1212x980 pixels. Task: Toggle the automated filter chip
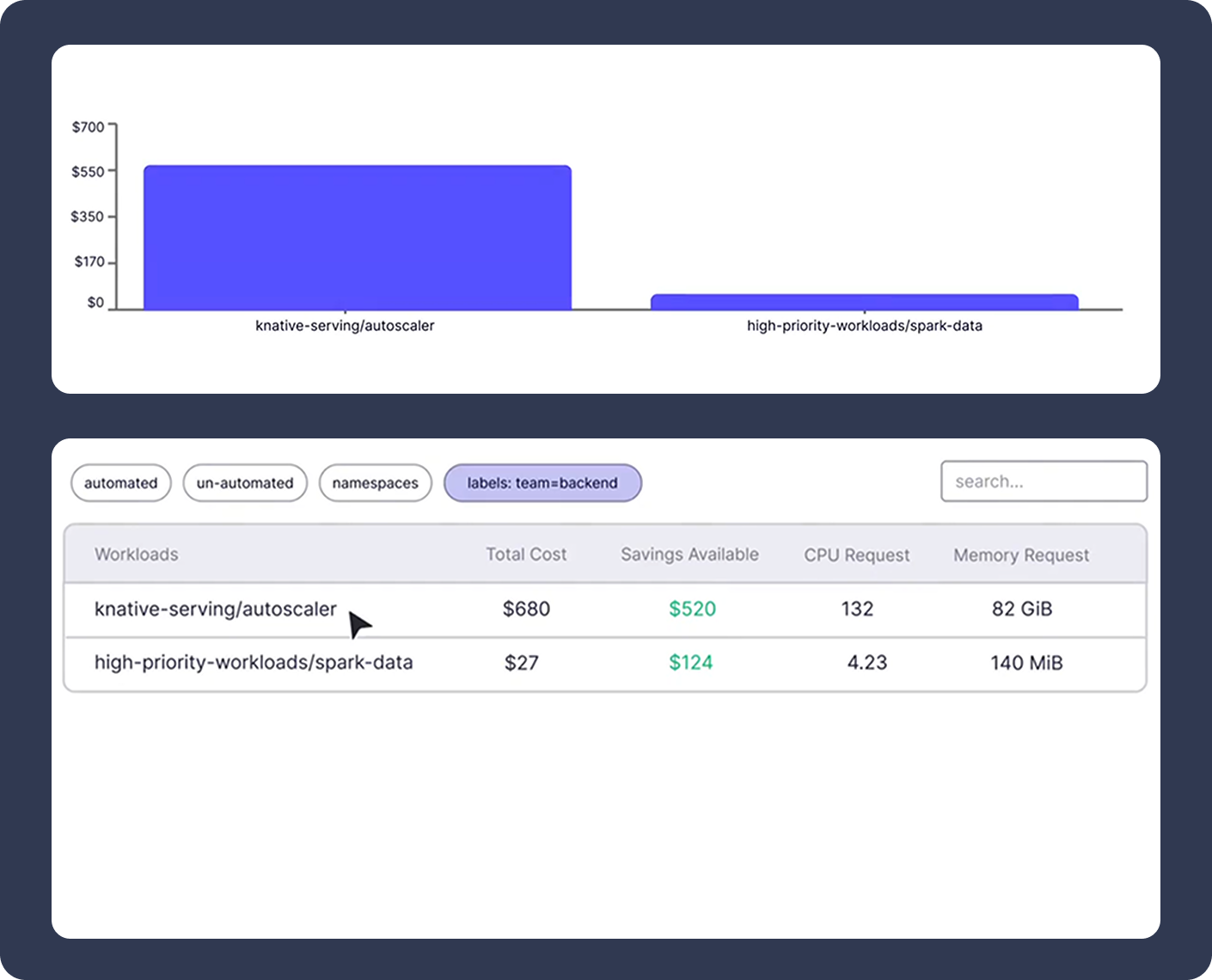coord(121,483)
